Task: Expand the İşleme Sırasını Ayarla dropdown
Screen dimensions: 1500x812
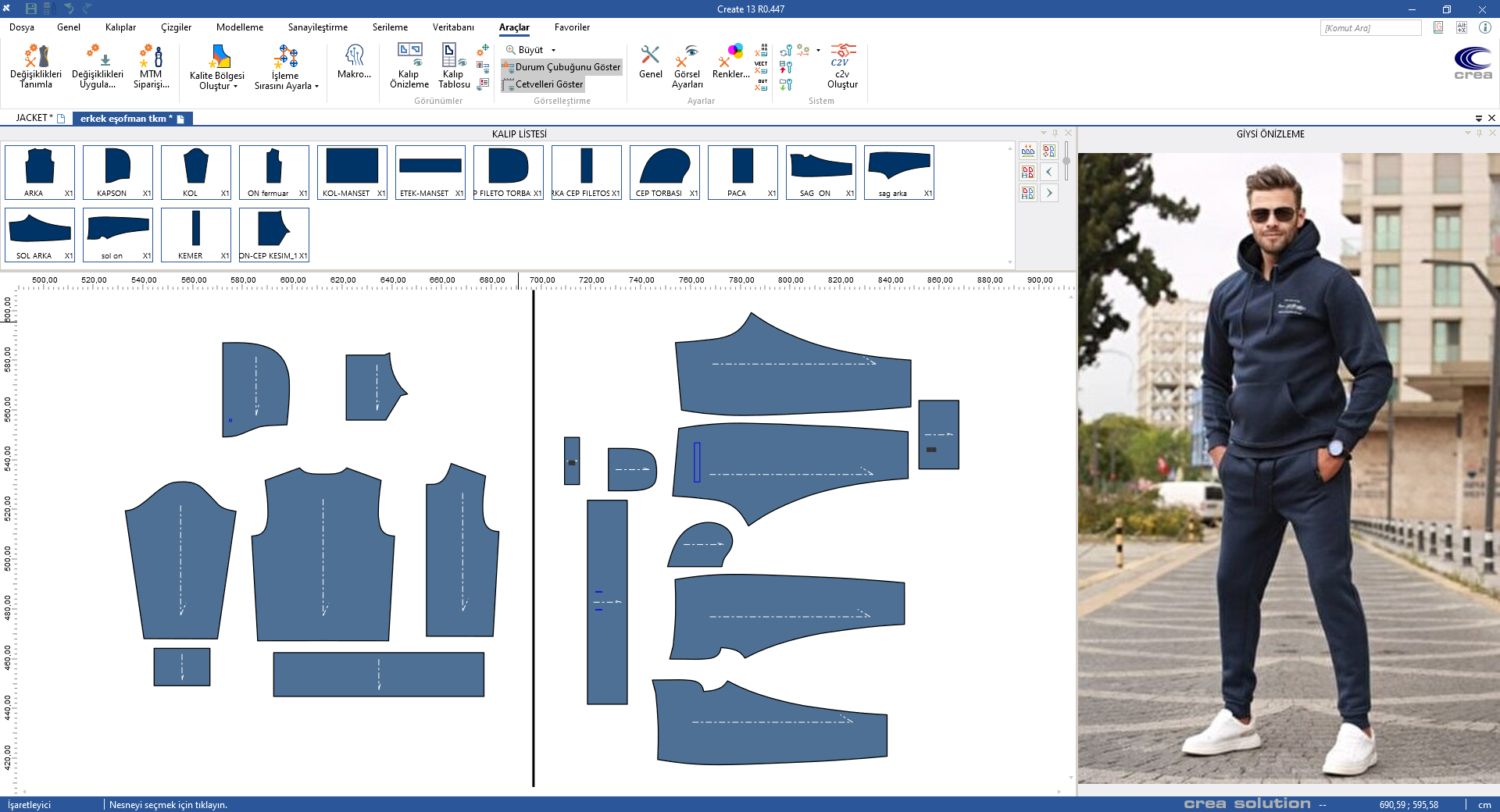Action: (x=316, y=87)
